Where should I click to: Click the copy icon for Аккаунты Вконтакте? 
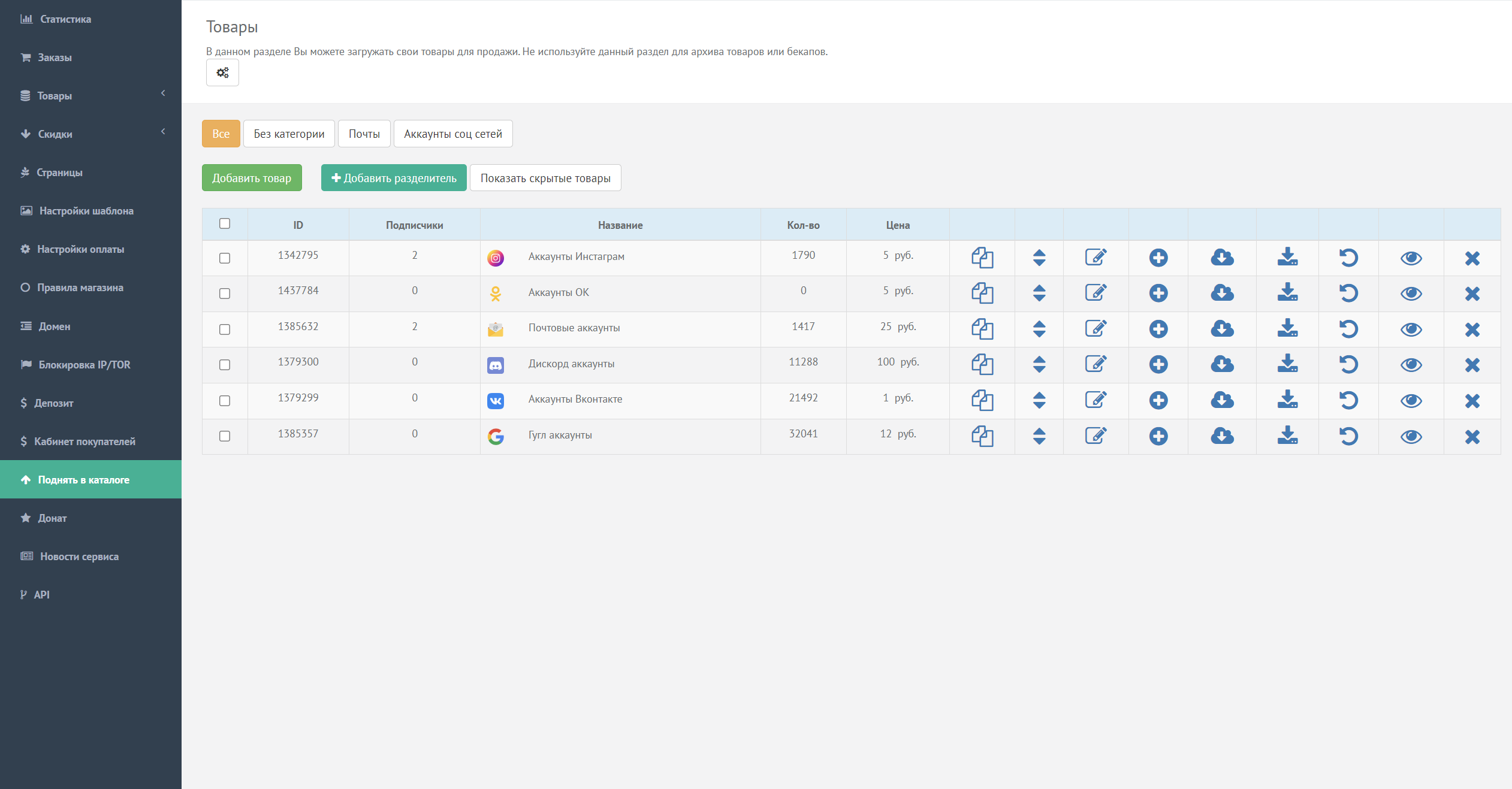(x=982, y=401)
